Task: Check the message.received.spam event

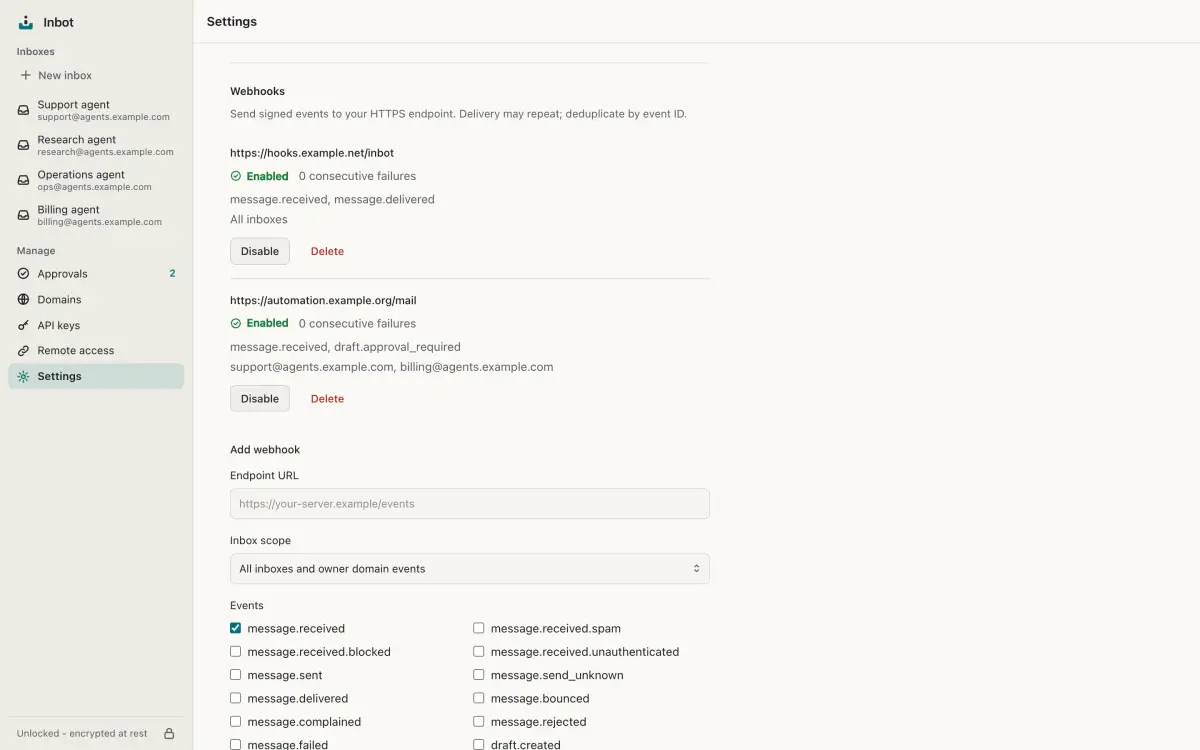Action: pos(479,628)
